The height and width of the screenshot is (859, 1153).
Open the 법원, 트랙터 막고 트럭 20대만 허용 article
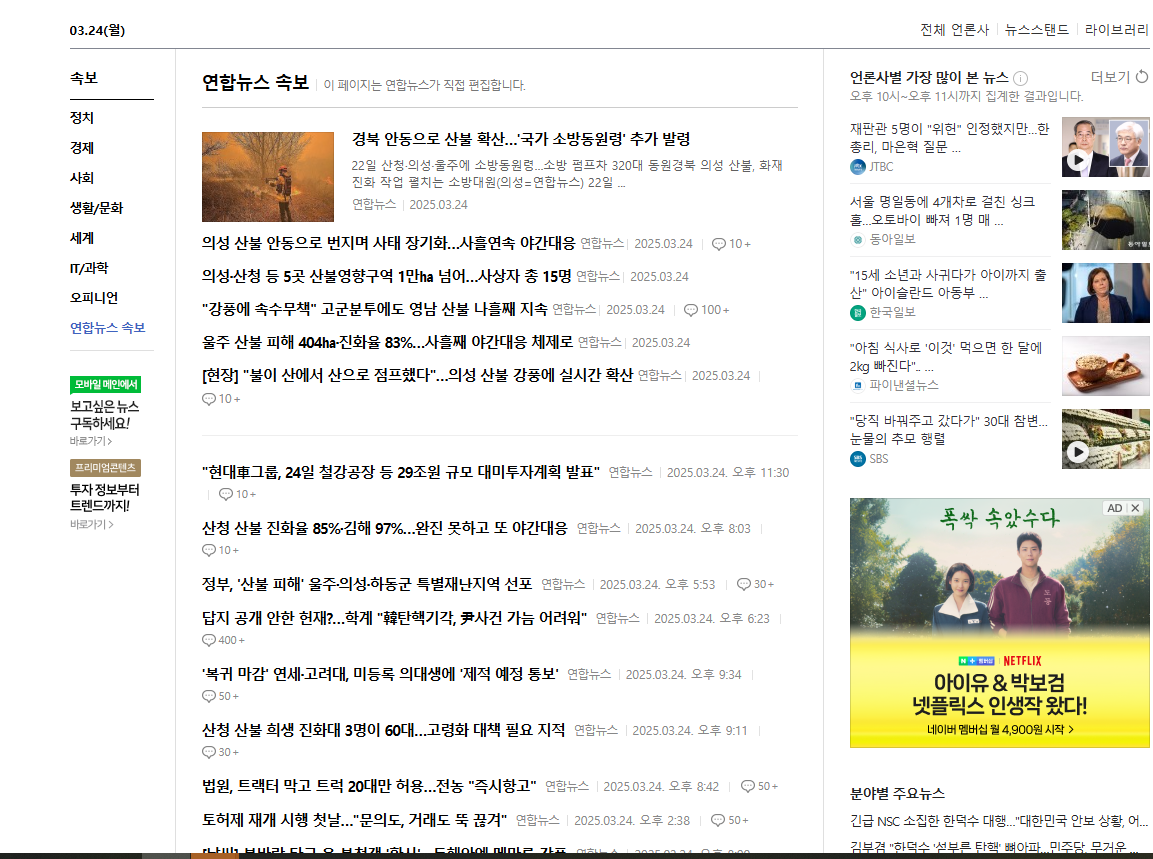coord(369,786)
